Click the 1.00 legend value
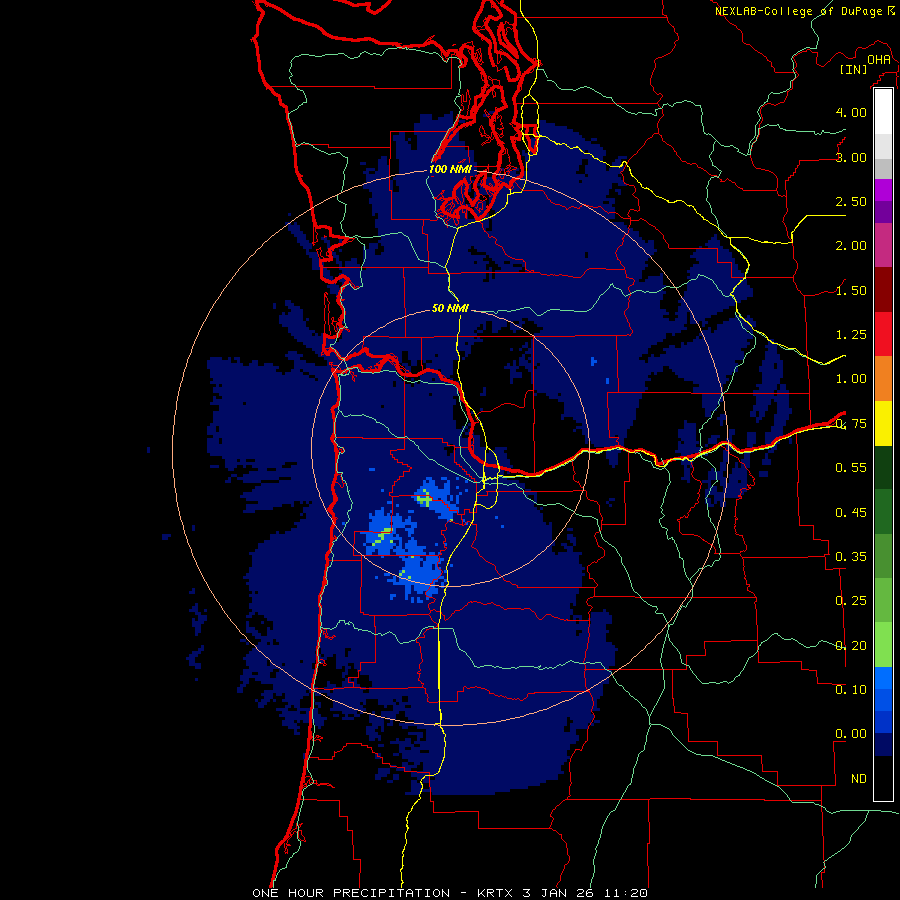The height and width of the screenshot is (900, 900). pos(851,379)
